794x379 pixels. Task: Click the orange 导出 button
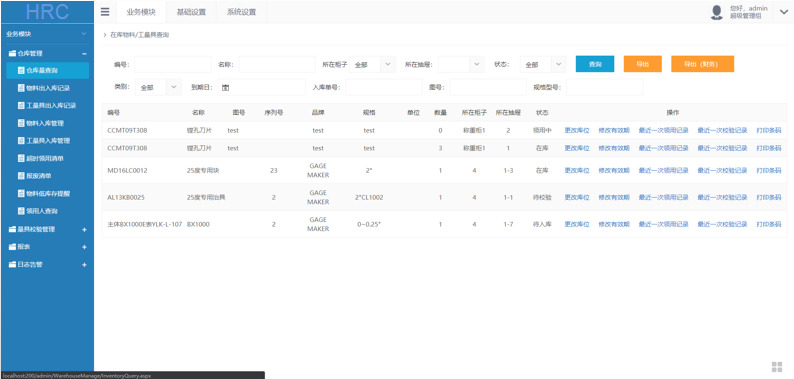(x=643, y=64)
